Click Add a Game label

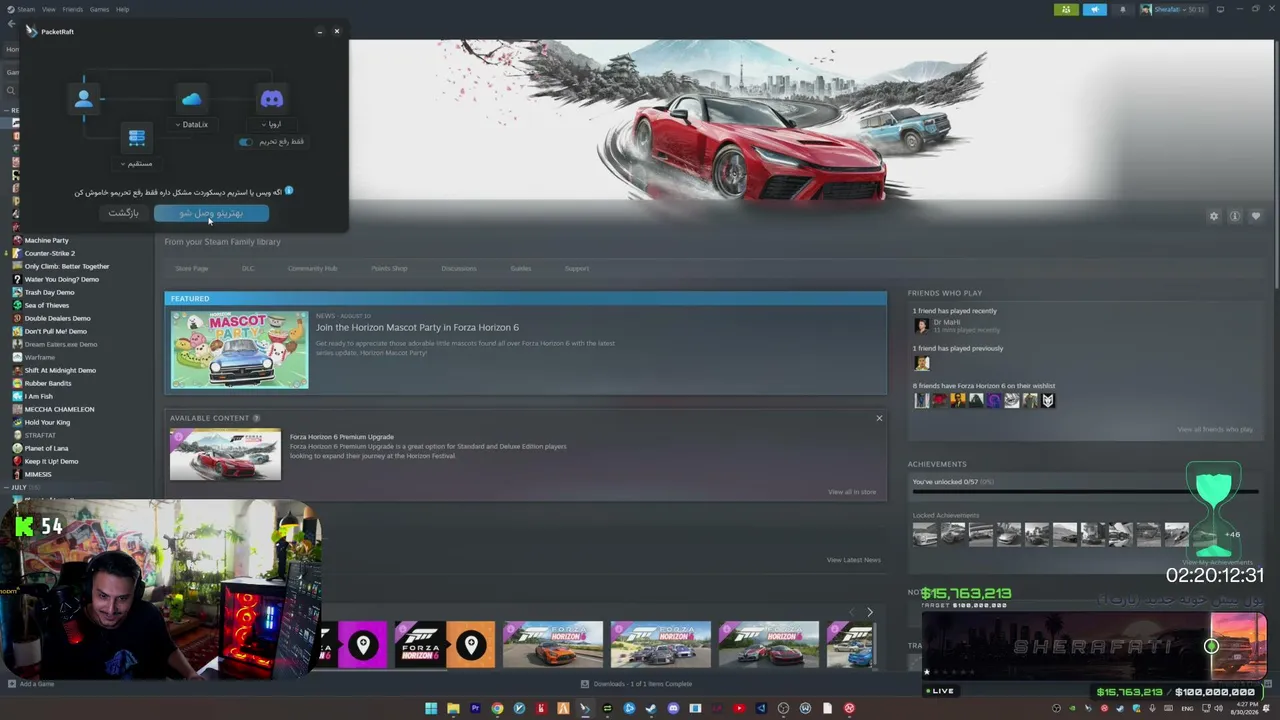(37, 684)
